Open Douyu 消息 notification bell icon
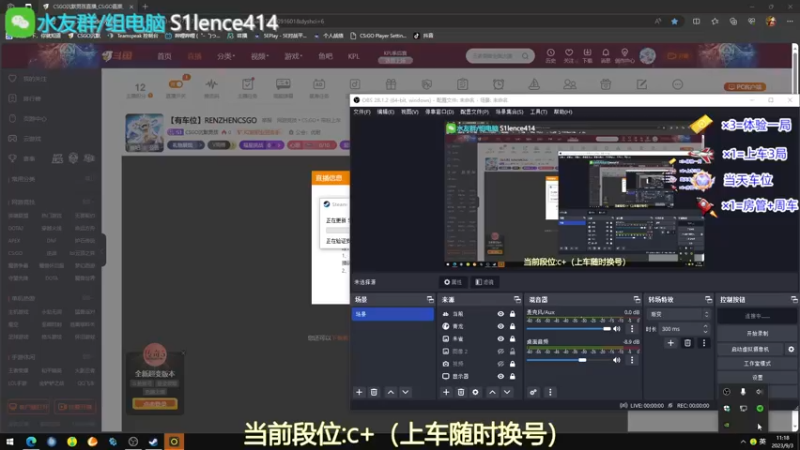This screenshot has height=450, width=800. 606,55
